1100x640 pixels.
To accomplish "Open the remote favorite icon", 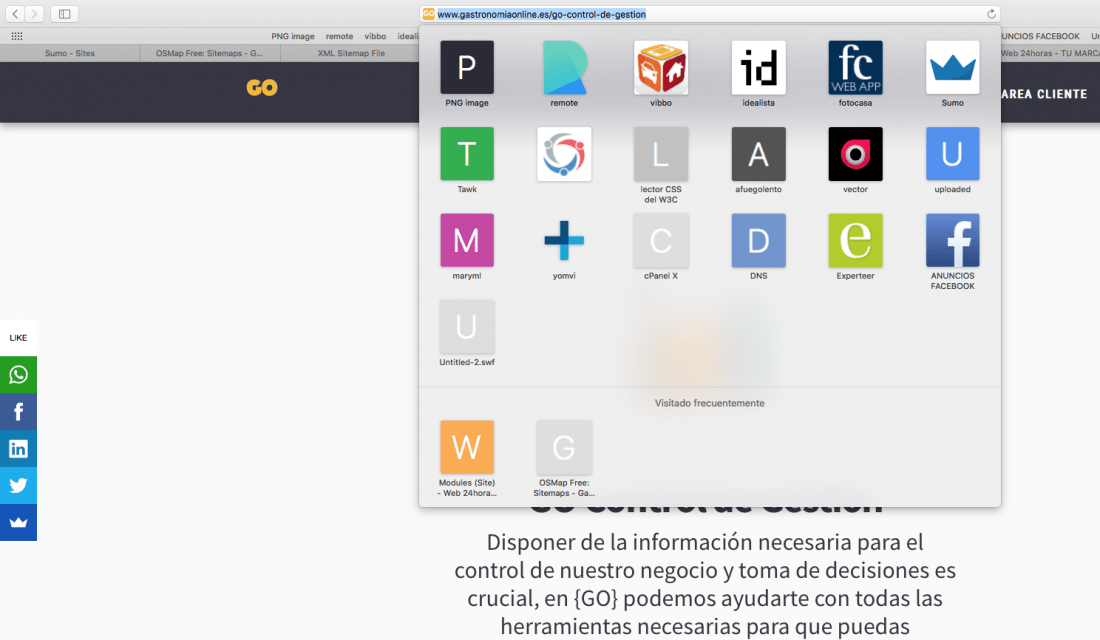I will coord(564,67).
